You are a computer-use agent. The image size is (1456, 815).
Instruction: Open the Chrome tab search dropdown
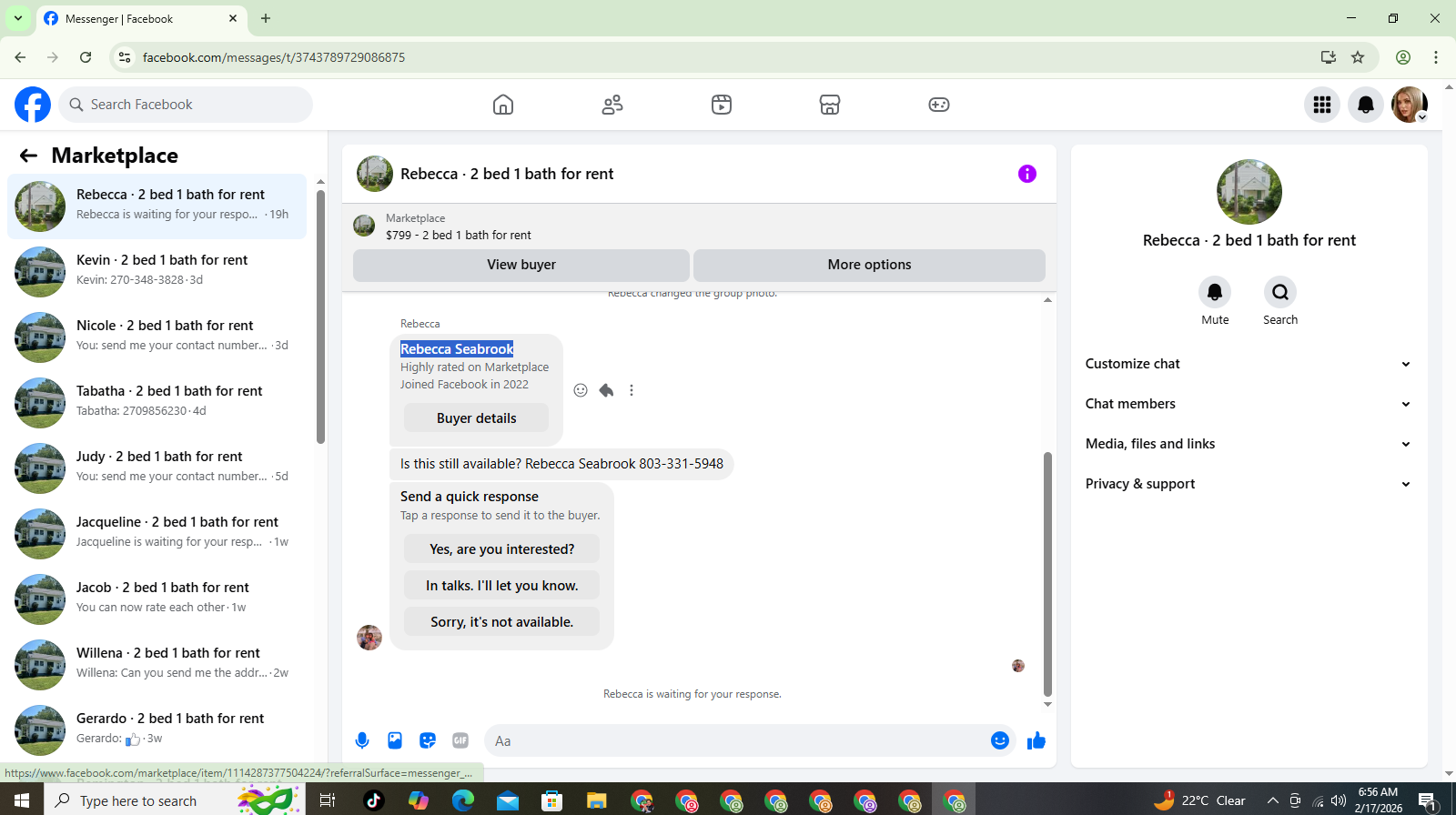click(18, 18)
